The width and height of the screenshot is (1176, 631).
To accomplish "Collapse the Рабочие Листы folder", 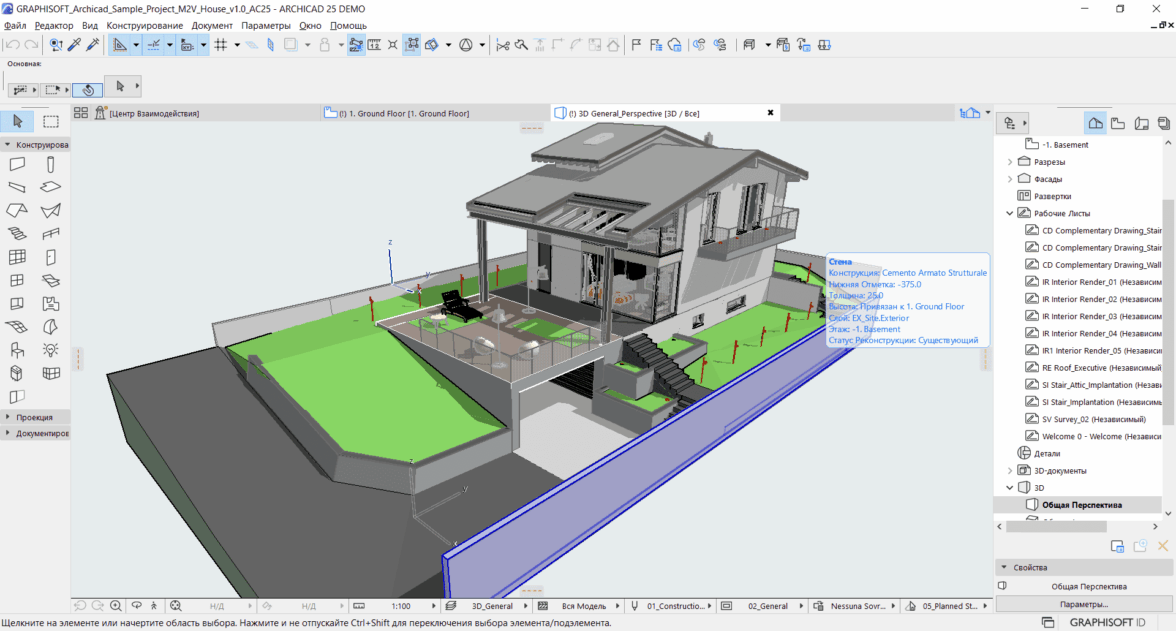I will [1010, 213].
